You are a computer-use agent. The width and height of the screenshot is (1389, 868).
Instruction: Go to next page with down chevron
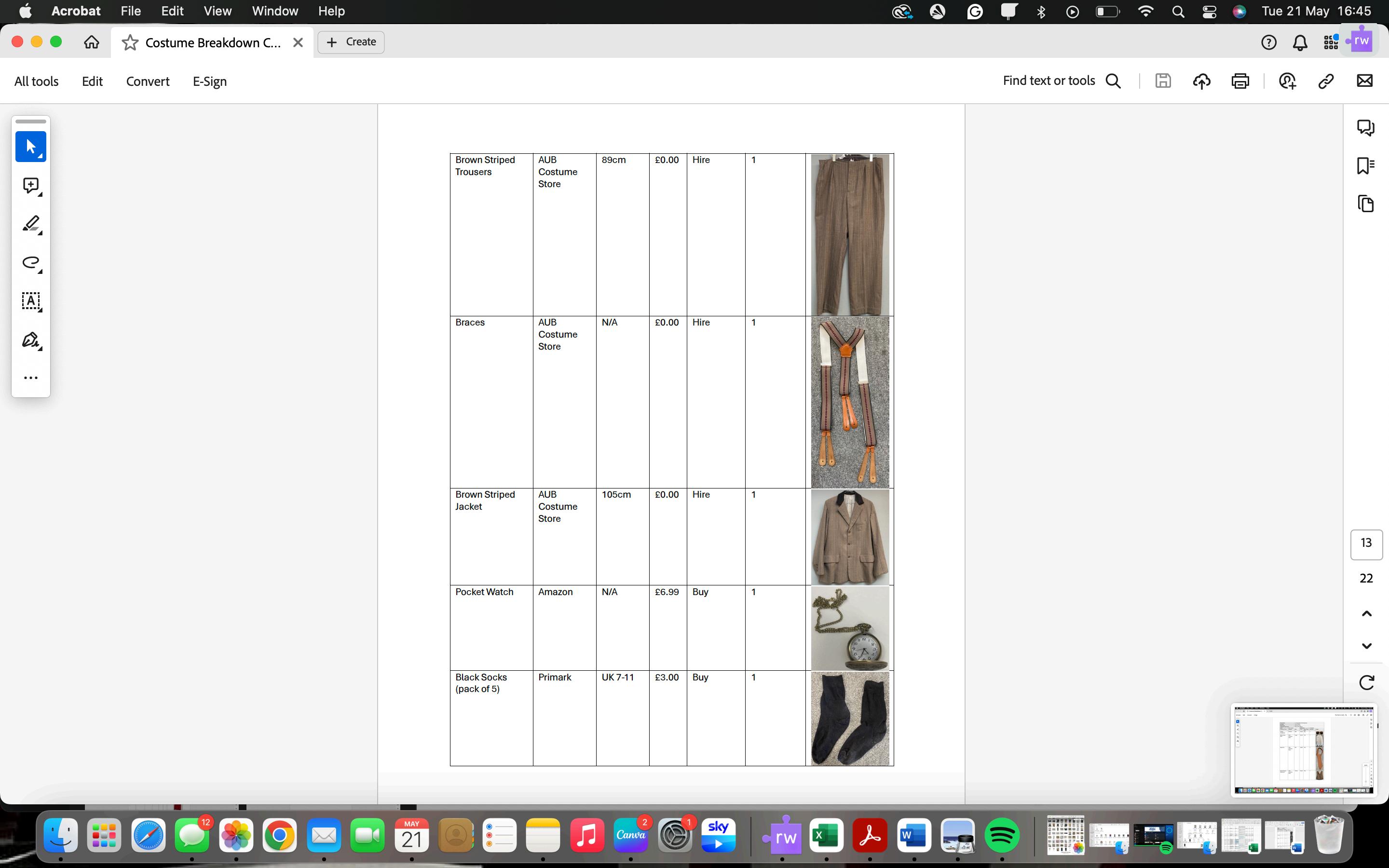(1366, 646)
